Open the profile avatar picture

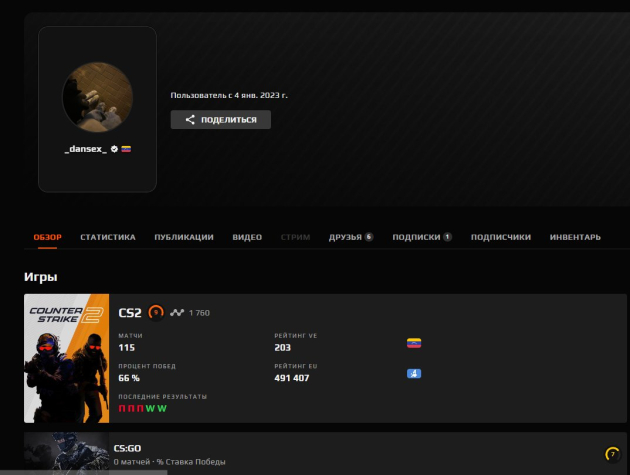(x=98, y=98)
